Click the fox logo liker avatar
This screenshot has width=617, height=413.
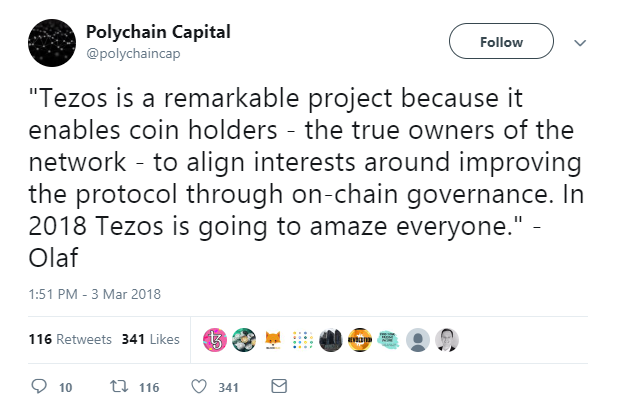pos(273,339)
